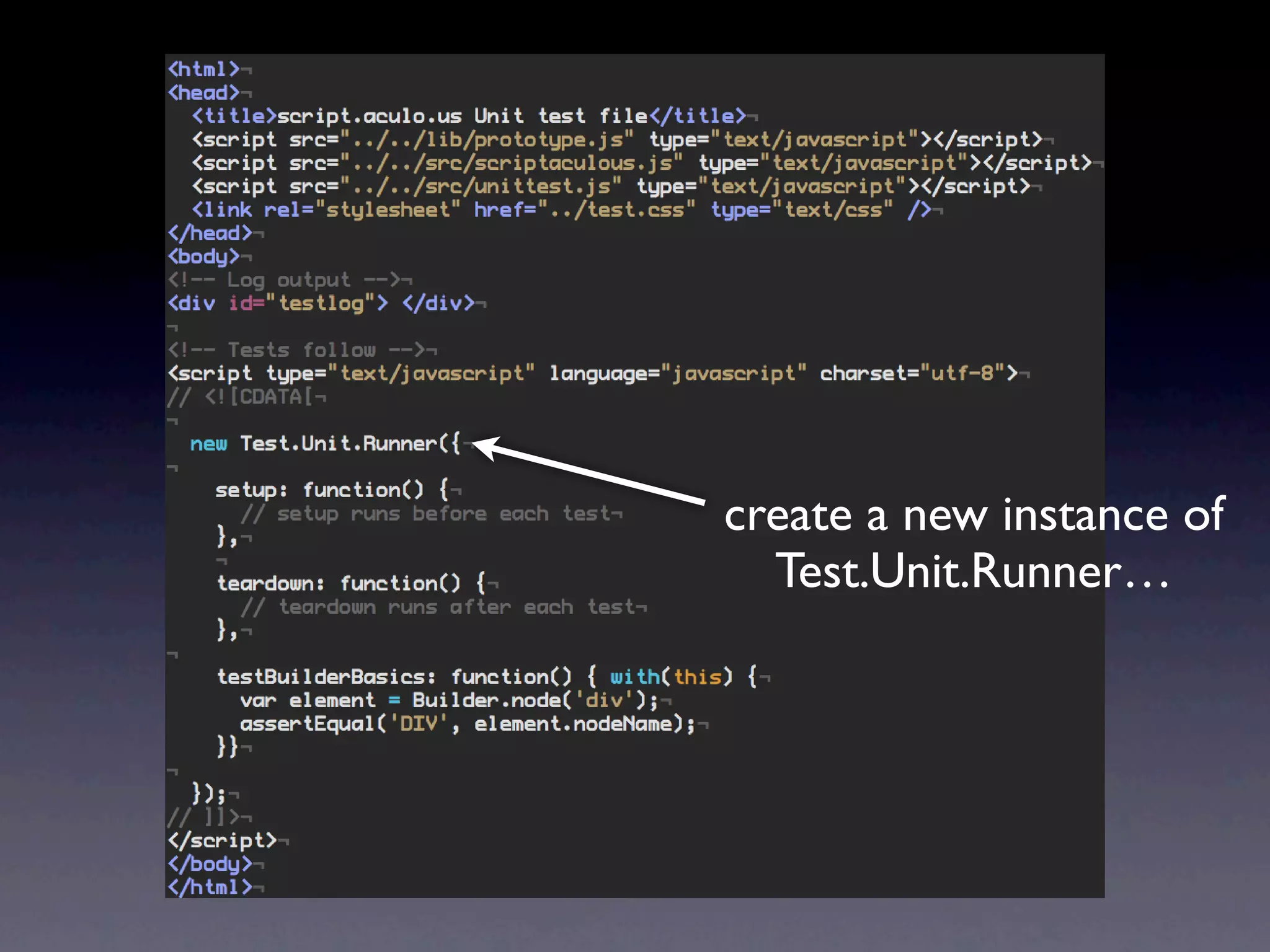1270x952 pixels.
Task: Click the comment 'setup runs before each test'
Action: (x=425, y=514)
